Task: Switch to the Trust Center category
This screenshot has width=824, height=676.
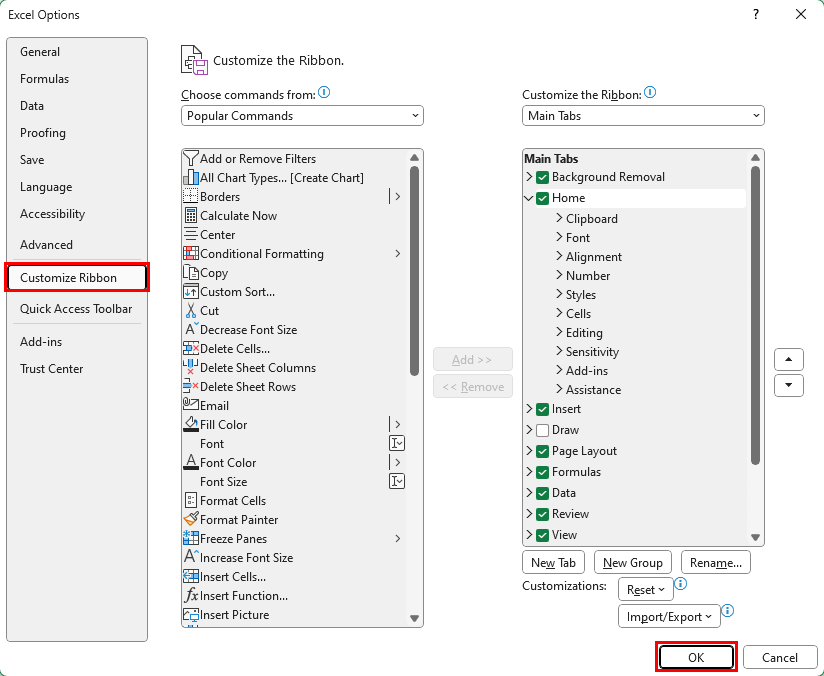Action: [x=52, y=368]
